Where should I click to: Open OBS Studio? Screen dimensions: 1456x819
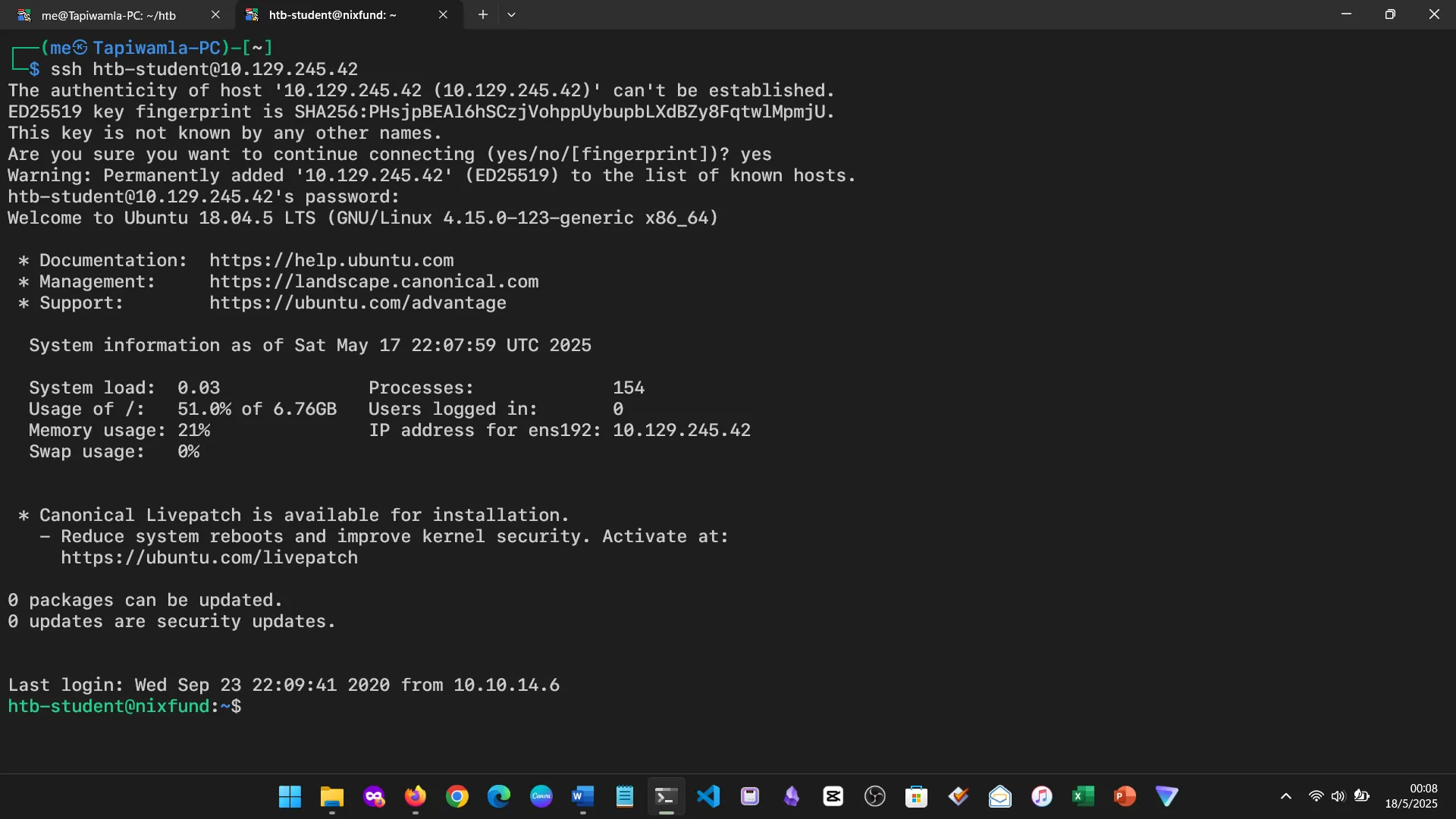874,796
